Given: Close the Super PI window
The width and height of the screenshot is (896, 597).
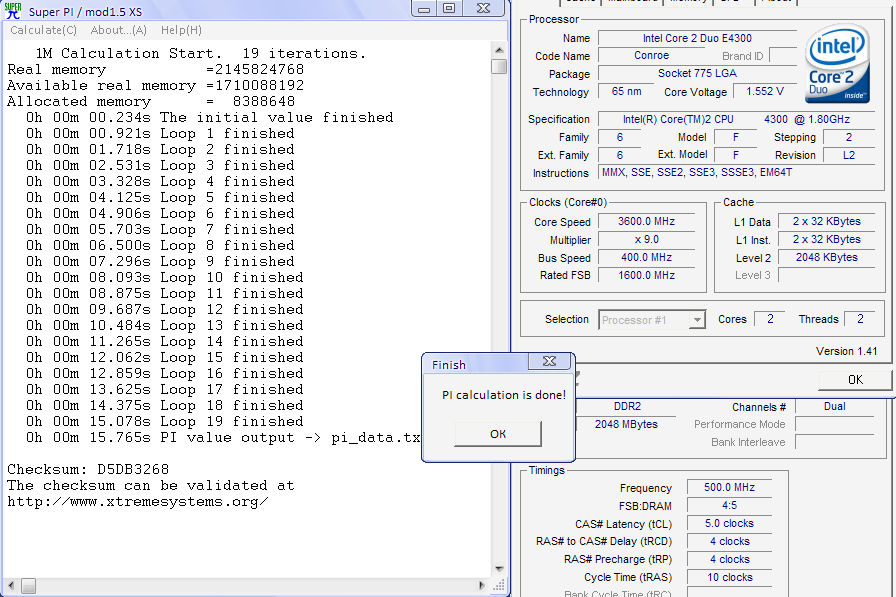Looking at the screenshot, I should point(483,8).
